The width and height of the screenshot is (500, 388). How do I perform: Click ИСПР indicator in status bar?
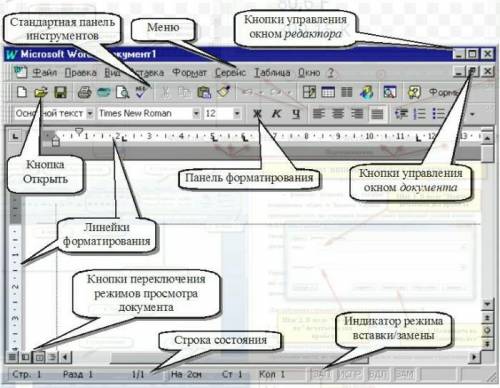click(350, 374)
